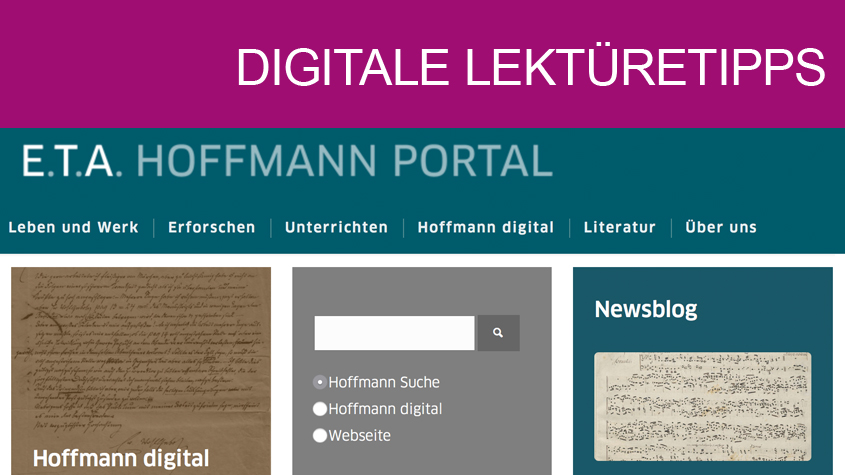Screen dimensions: 845x475
Task: Click into the search text field
Action: click(x=394, y=333)
